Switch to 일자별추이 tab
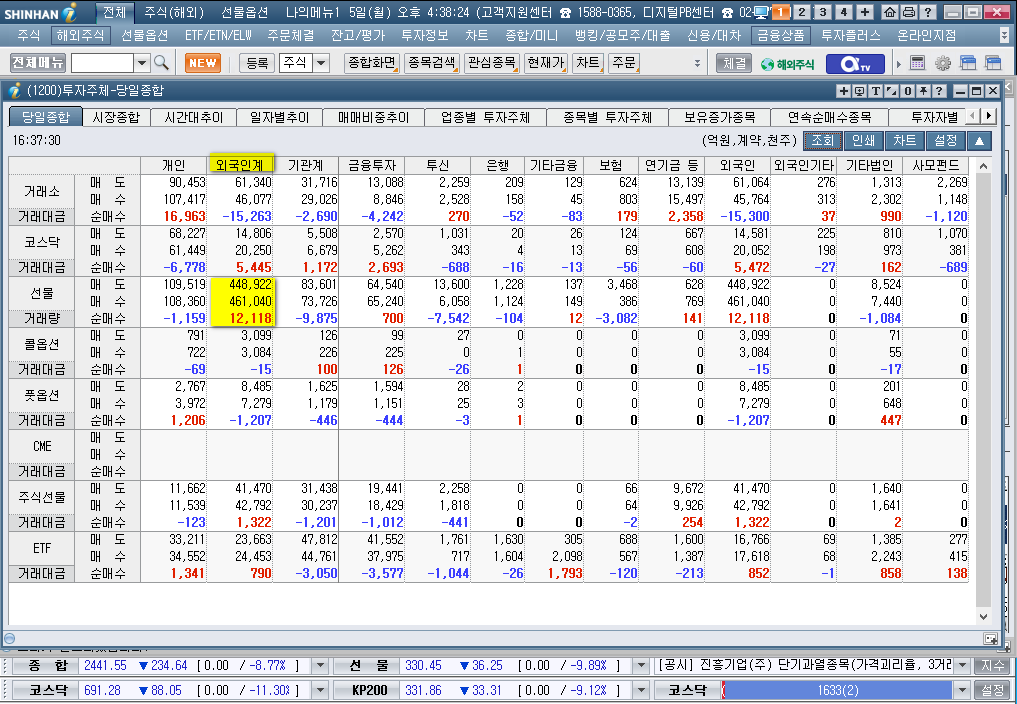 click(x=280, y=117)
